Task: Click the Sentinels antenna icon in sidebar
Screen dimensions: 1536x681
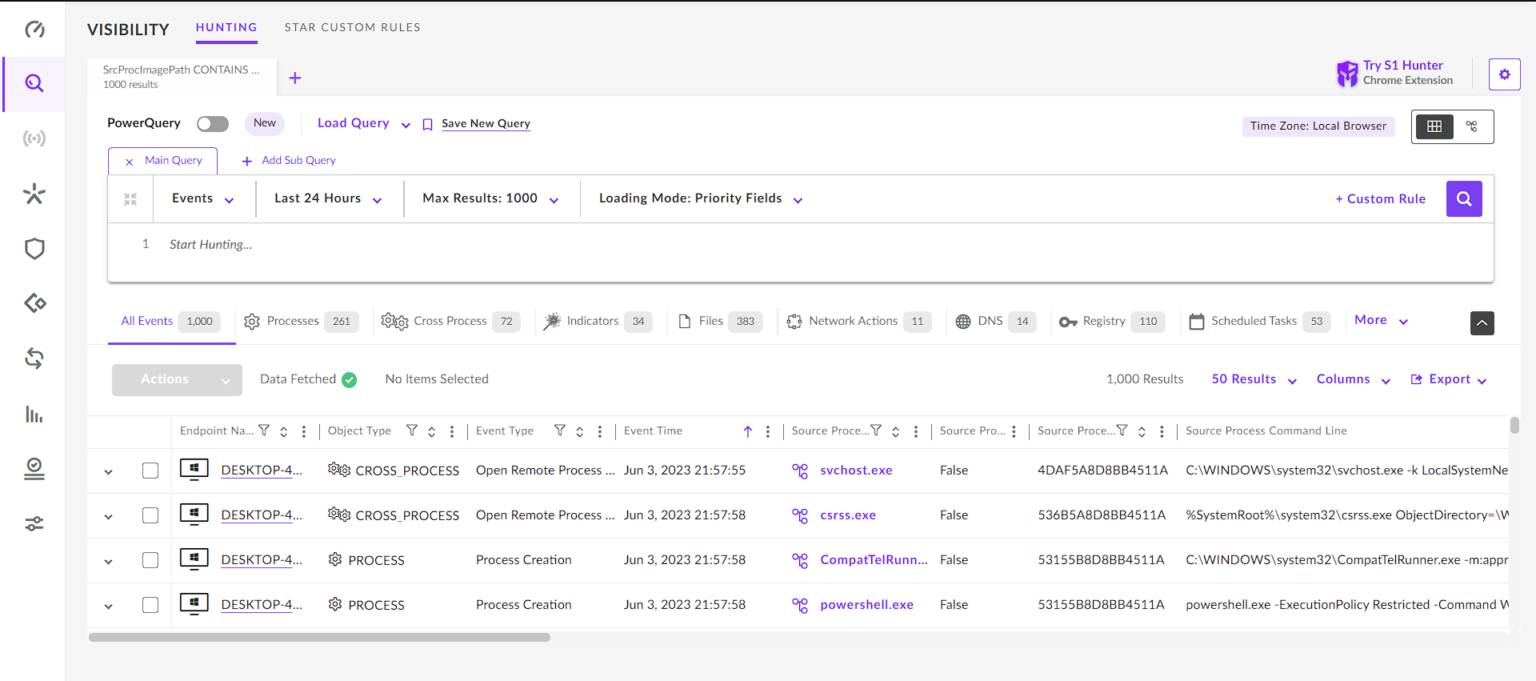Action: click(34, 138)
